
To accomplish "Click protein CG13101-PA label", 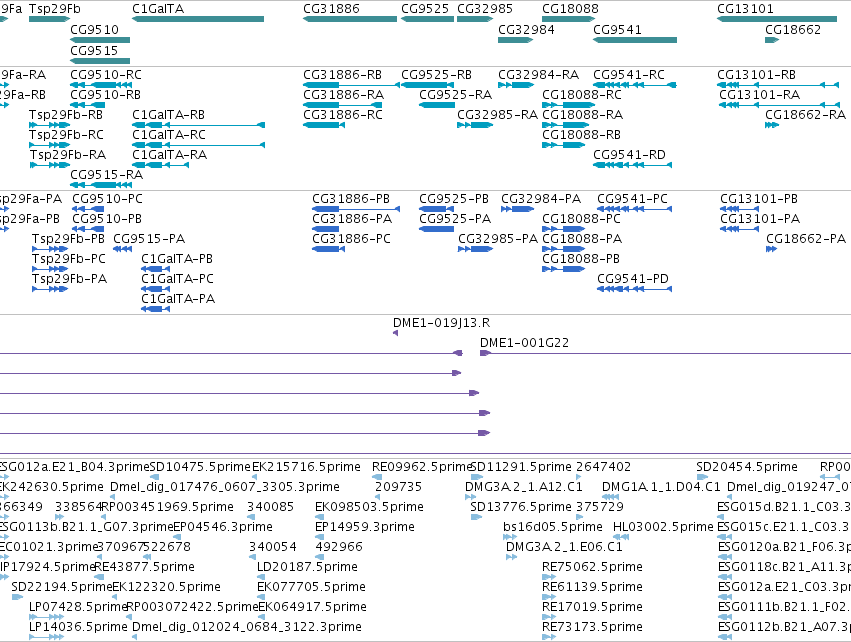I will (x=760, y=219).
